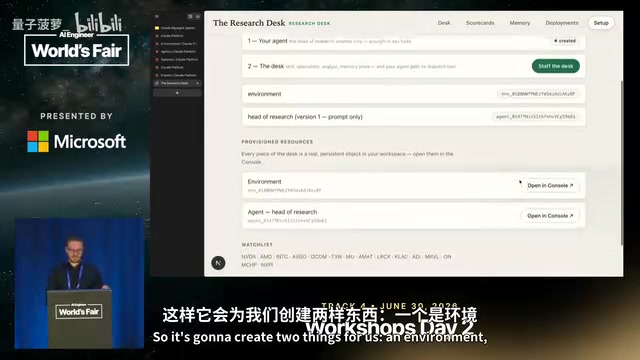Click the sidebar collapse icon at top-left
Screen dimensions: 640x360
pos(157,16)
